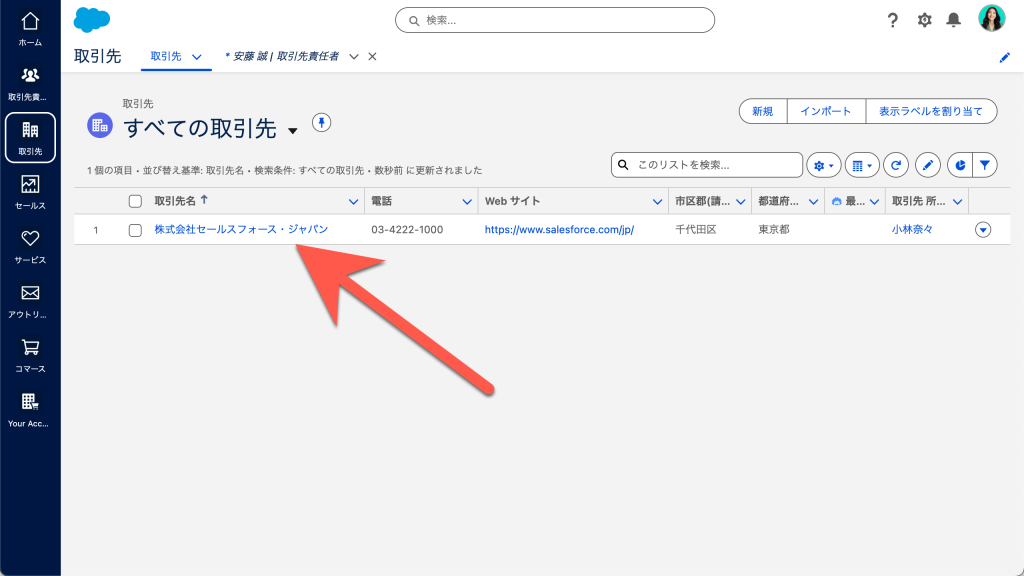Click the 東京都 cell

point(774,230)
